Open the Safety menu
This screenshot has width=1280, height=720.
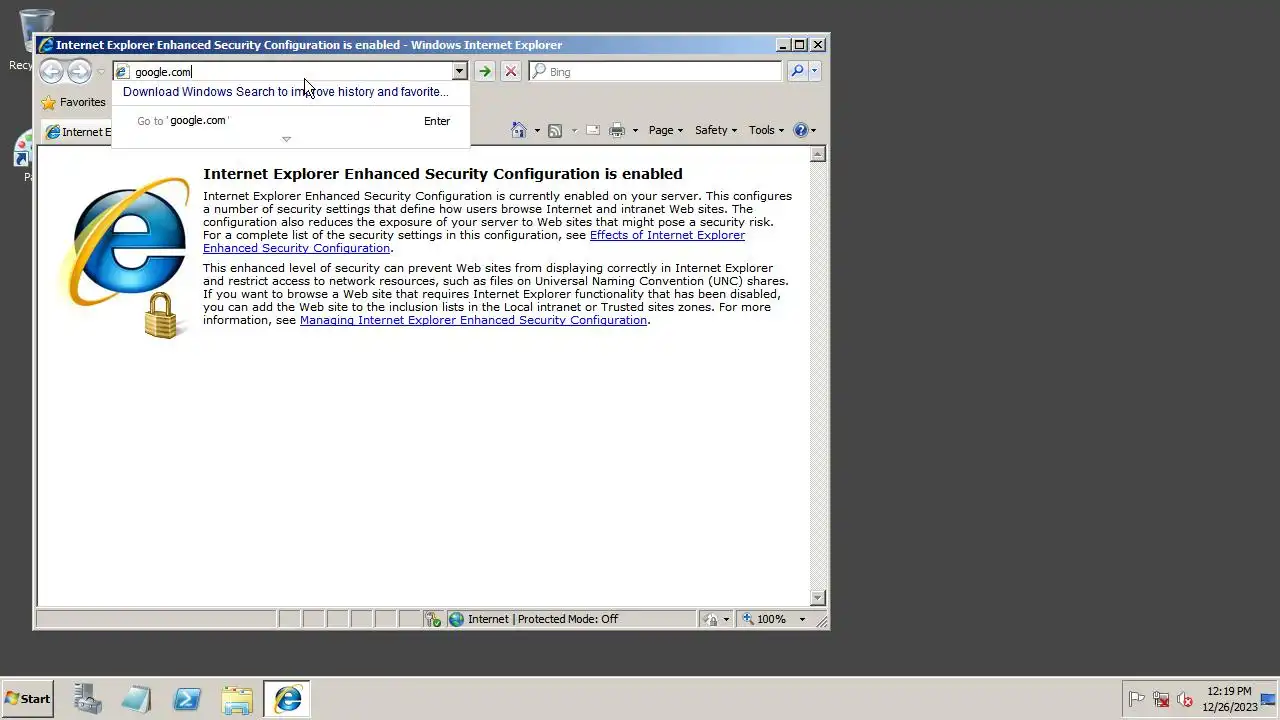click(715, 130)
